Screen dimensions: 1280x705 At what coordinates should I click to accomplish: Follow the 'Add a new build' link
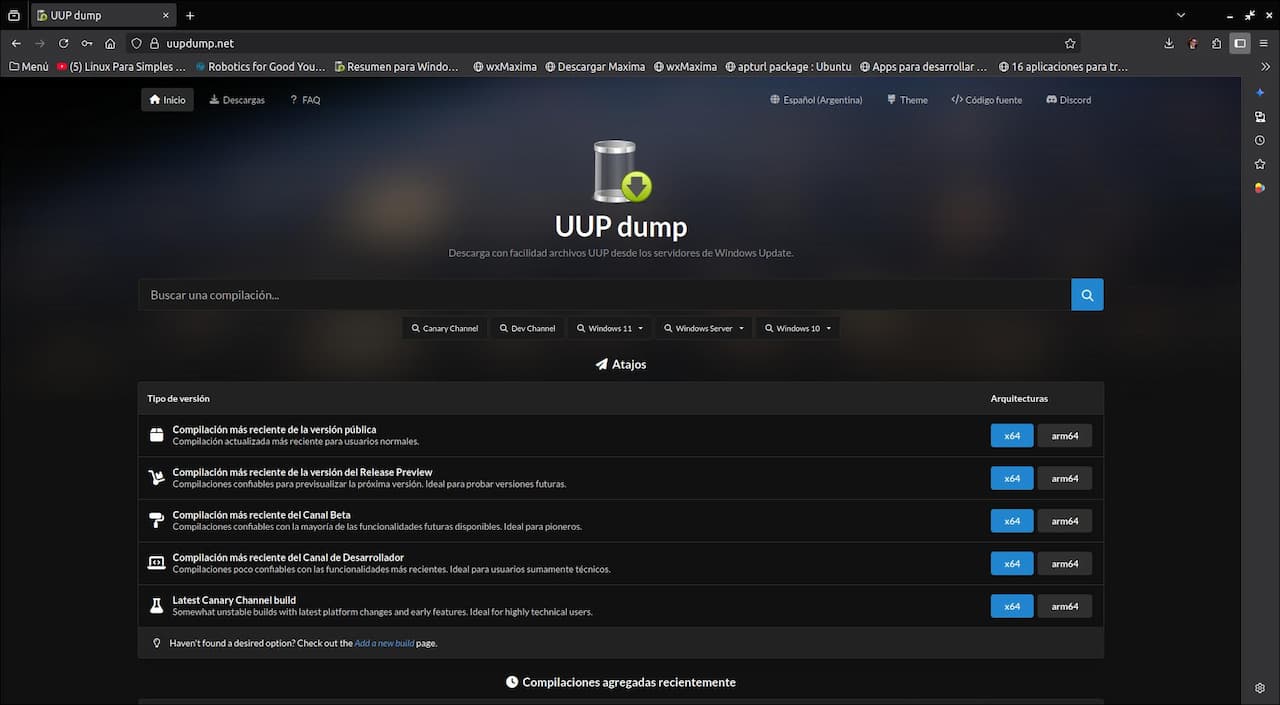384,643
